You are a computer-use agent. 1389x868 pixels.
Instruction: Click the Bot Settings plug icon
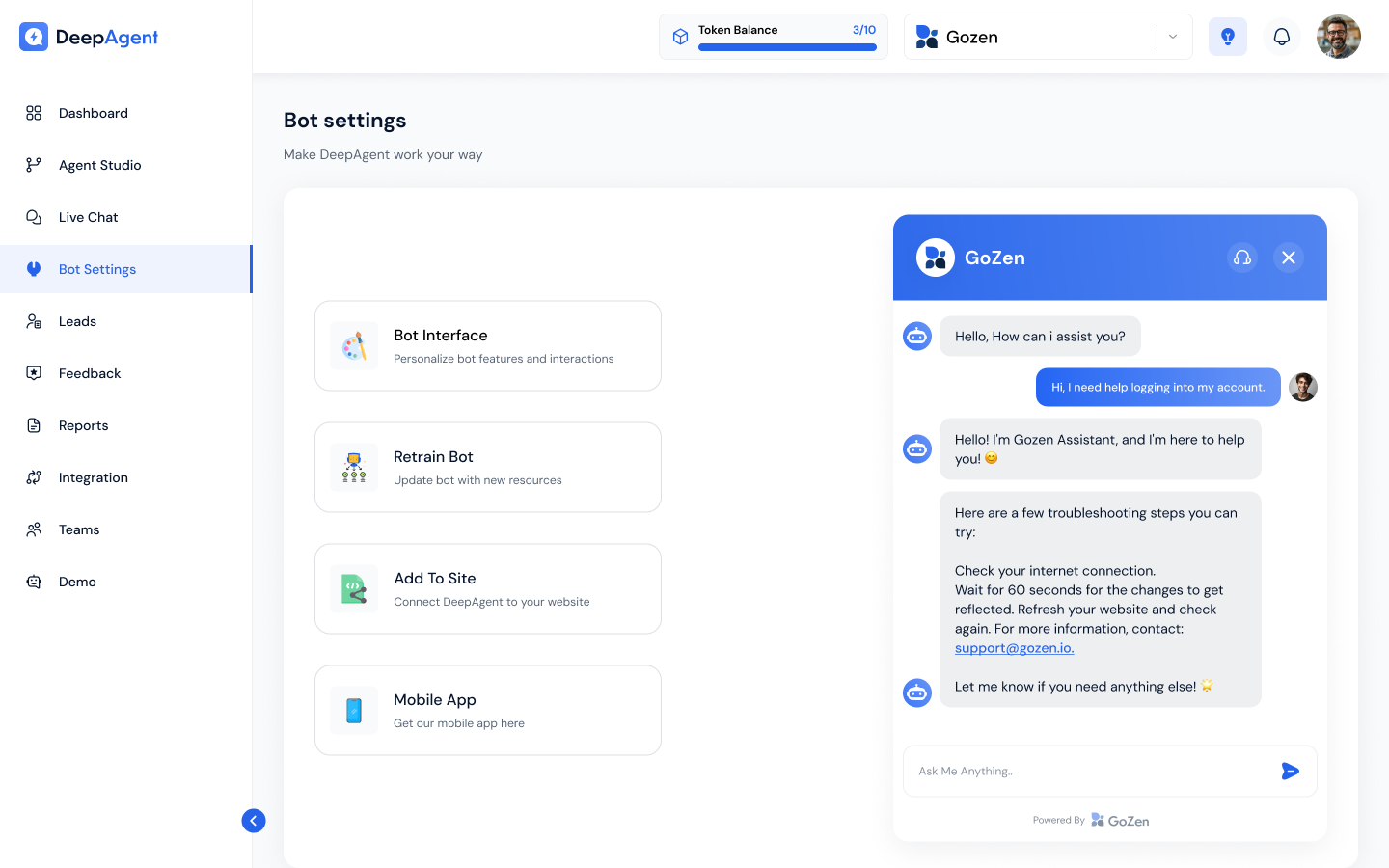34,269
